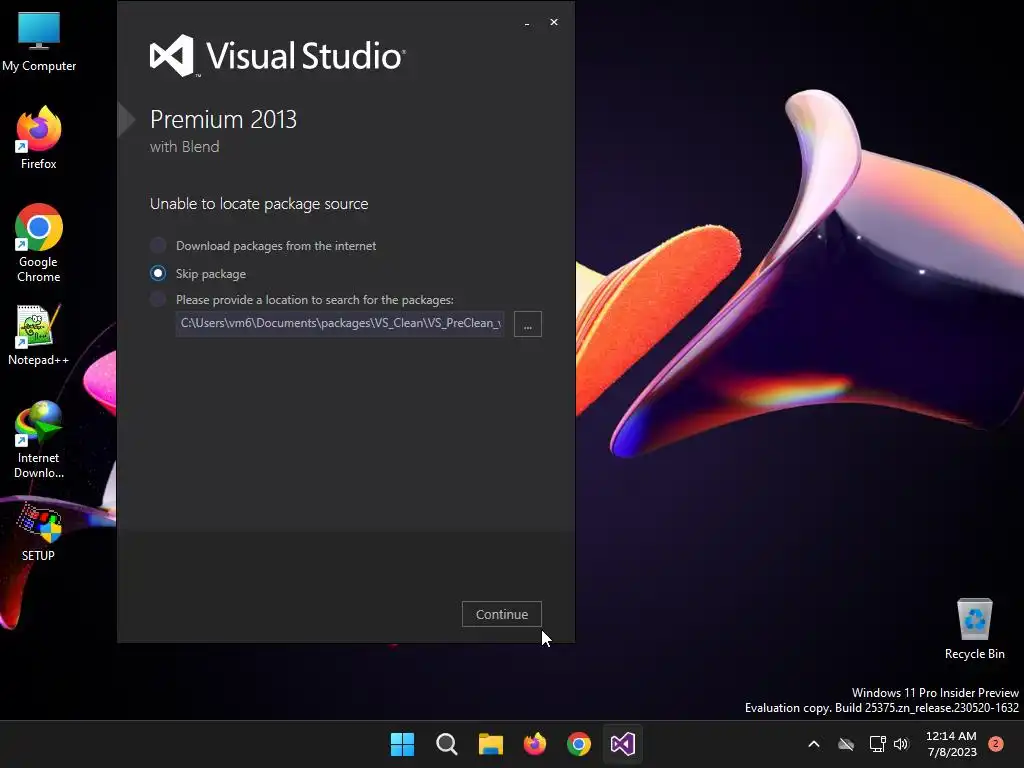Viewport: 1024px width, 768px height.
Task: Expand the hidden system tray icons
Action: (x=814, y=744)
